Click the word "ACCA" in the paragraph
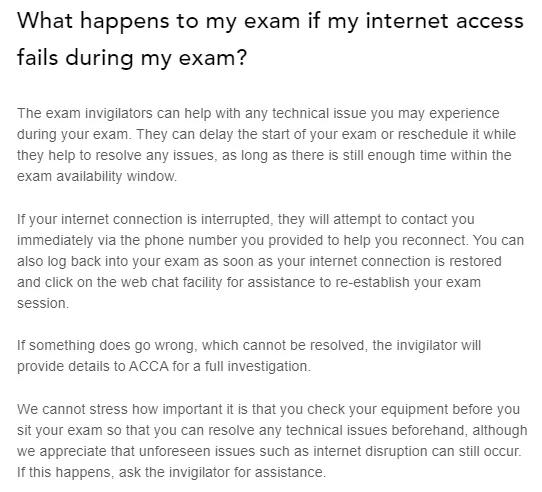Image resolution: width=542 pixels, height=492 pixels. (x=149, y=367)
